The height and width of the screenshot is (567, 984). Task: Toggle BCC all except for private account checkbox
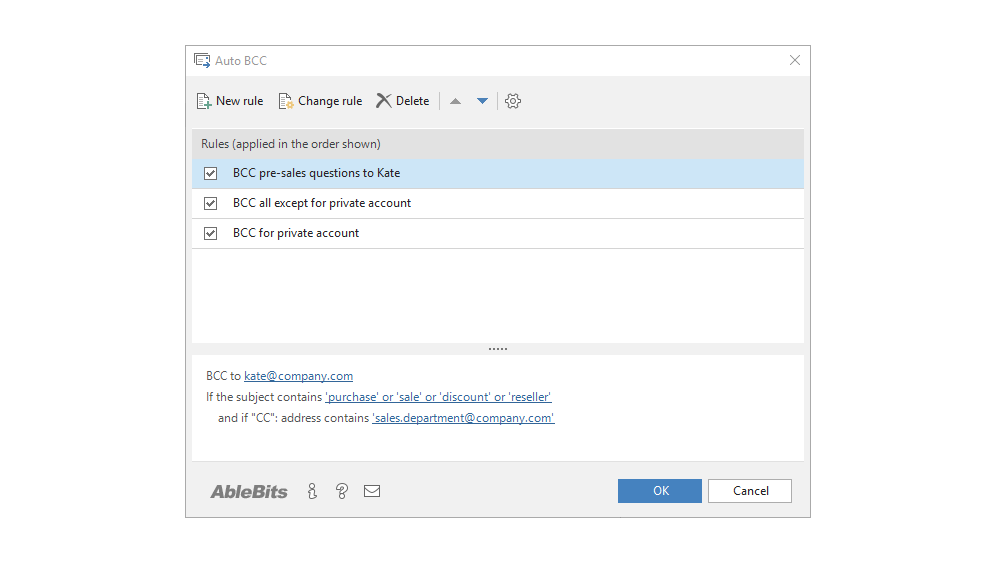(x=210, y=203)
